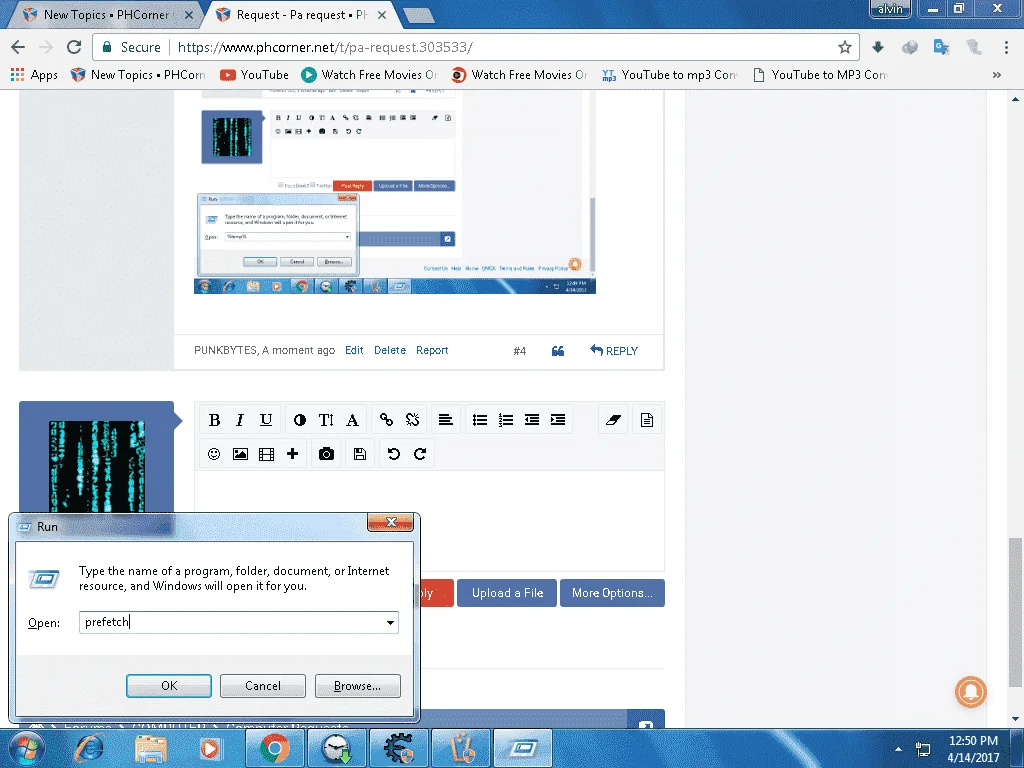Open the YouTube bookmark
Viewport: 1024px width, 768px height.
click(255, 75)
